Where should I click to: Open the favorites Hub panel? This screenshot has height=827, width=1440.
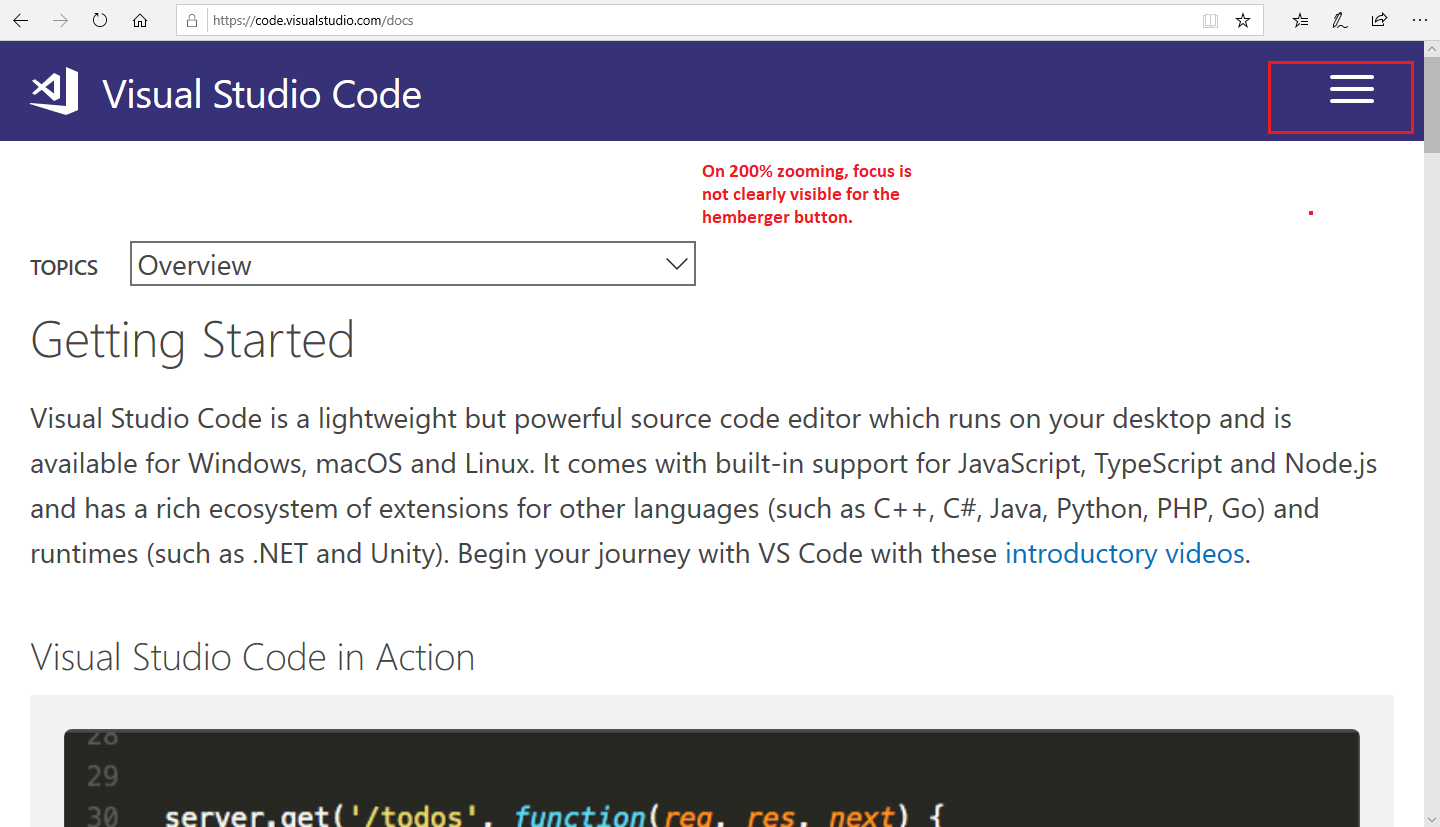click(1299, 20)
